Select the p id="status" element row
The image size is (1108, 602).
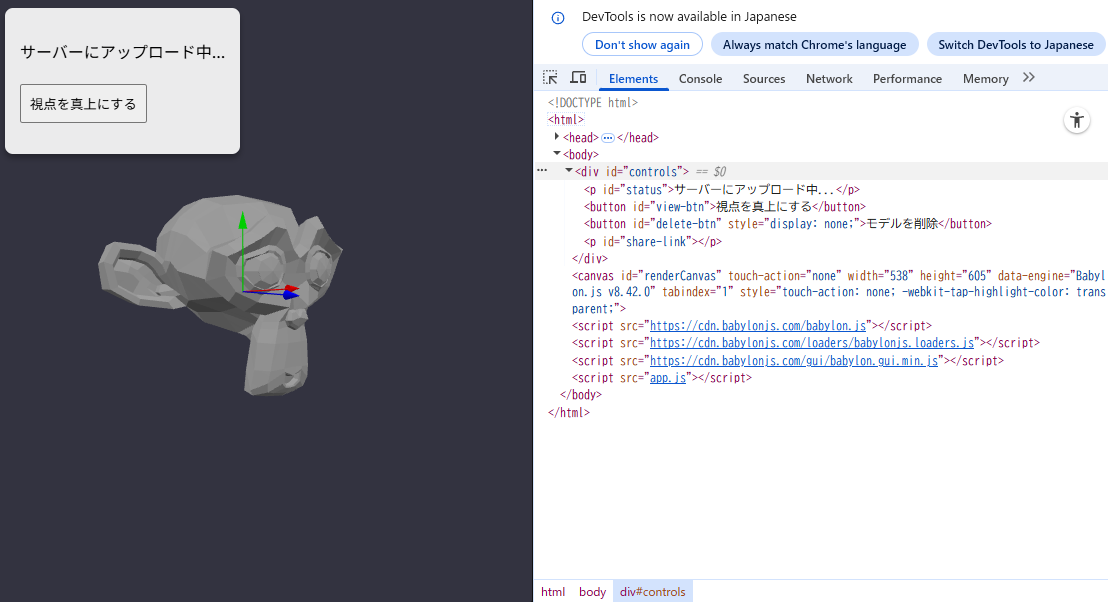click(721, 189)
